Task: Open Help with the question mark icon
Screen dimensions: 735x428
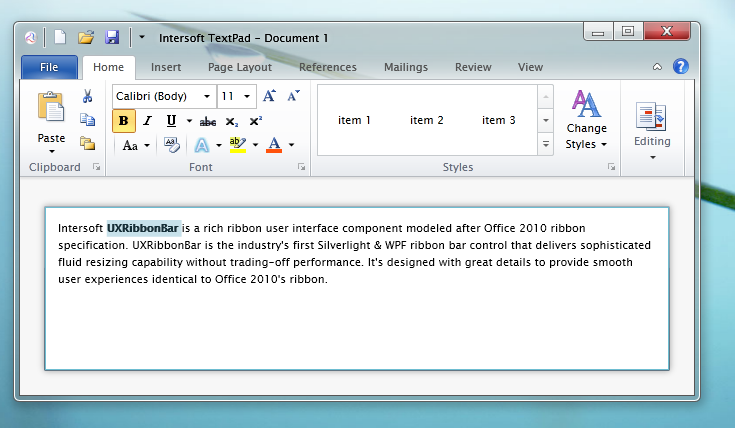Action: 681,67
